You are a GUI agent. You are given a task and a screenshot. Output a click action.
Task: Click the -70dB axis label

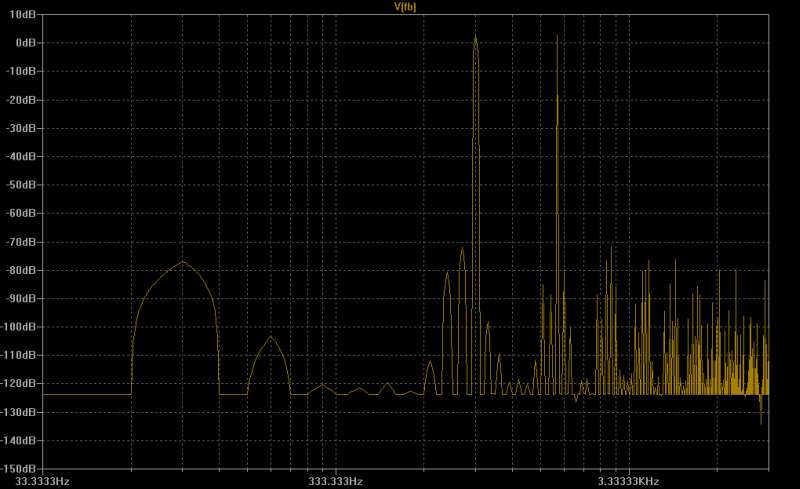coord(21,241)
